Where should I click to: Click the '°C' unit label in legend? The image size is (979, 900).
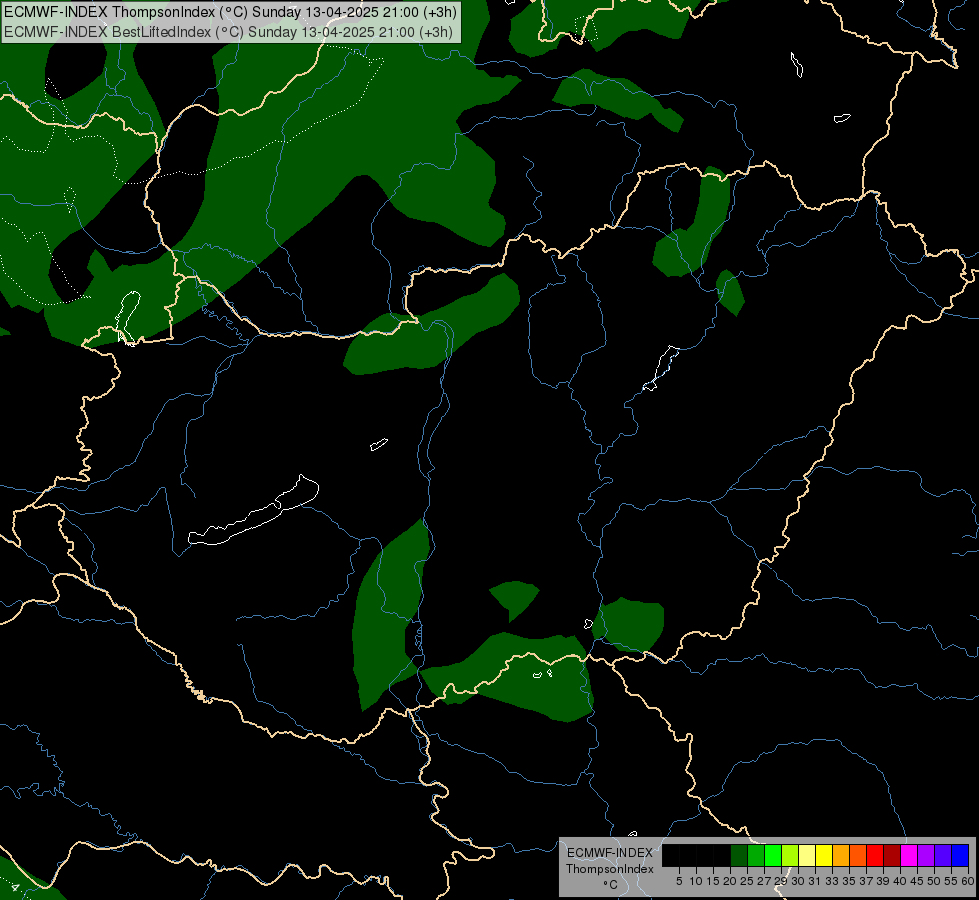[x=611, y=885]
